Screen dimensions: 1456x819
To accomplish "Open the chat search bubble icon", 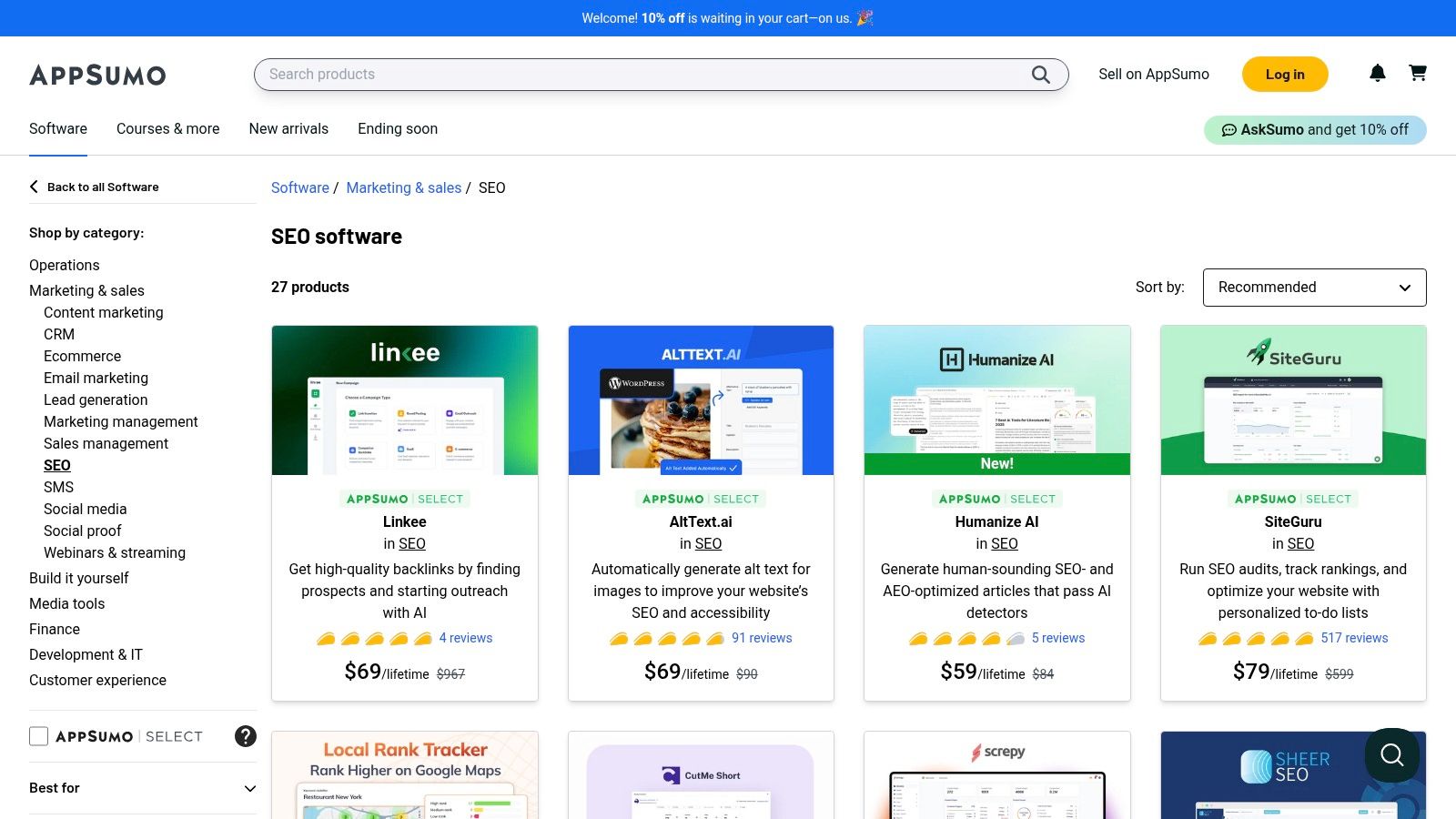I will [1392, 755].
